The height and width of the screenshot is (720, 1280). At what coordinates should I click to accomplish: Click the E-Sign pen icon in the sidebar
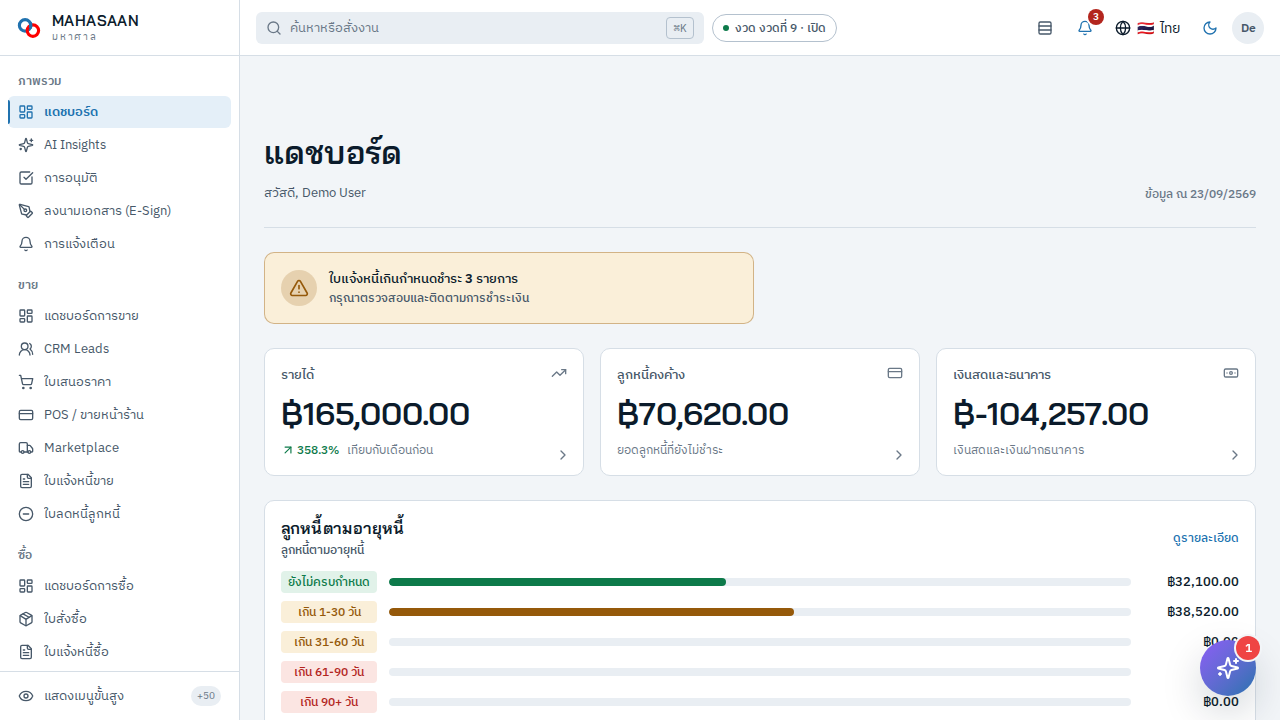pos(26,211)
